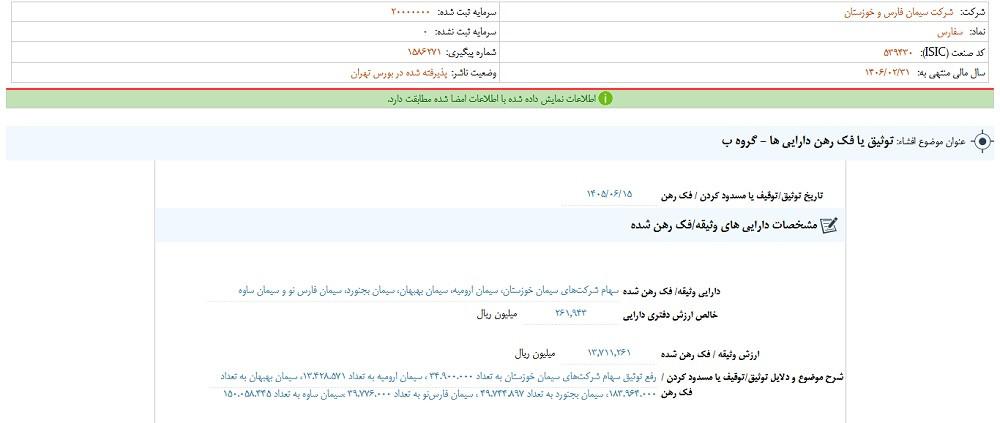Click the fiscal year end date ۱۴۰۶/۰۲/۳۱
The width and height of the screenshot is (1000, 423).
coord(888,73)
